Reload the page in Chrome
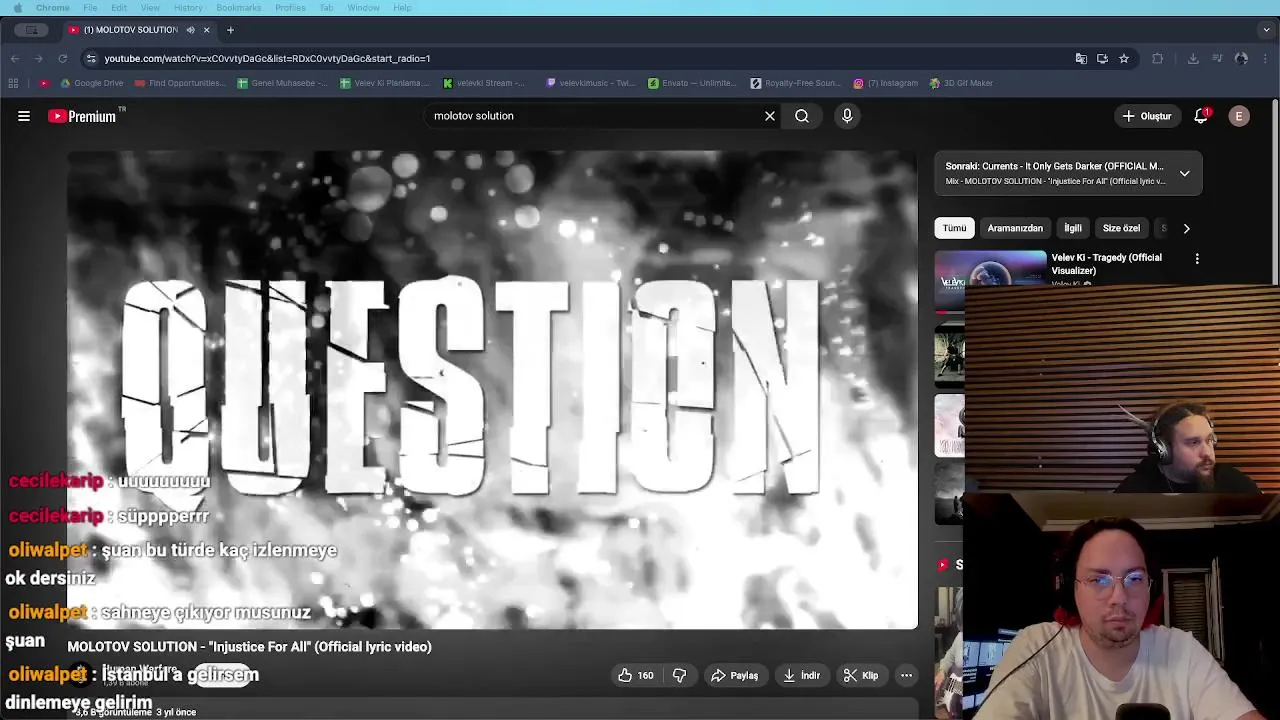This screenshot has height=720, width=1280. coord(62,58)
